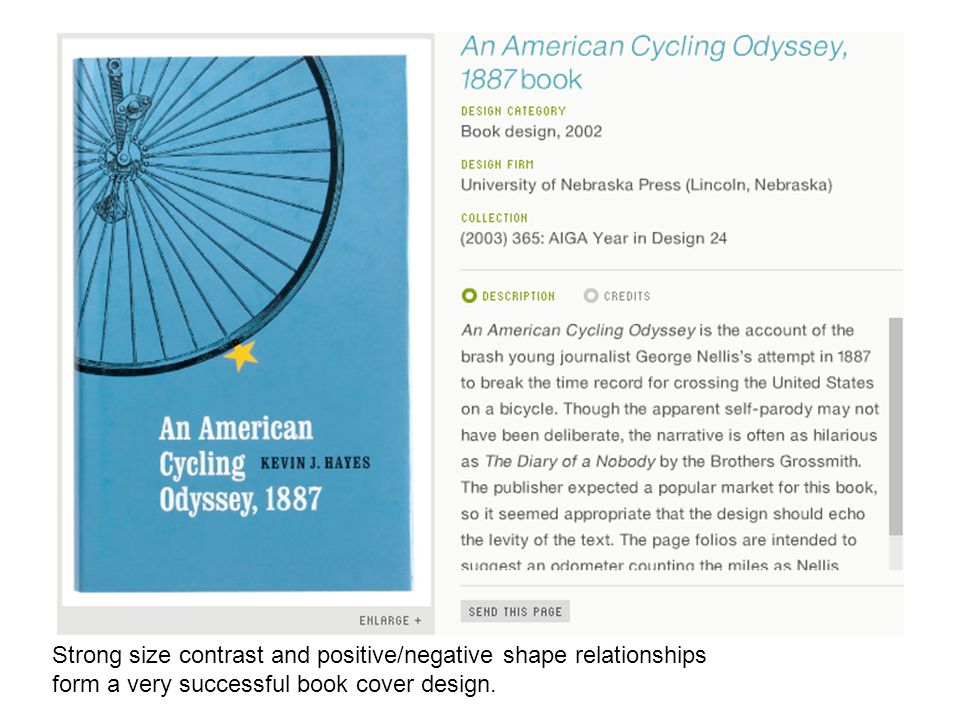The width and height of the screenshot is (960, 720).
Task: Click Book design, 2002 text
Action: (531, 132)
